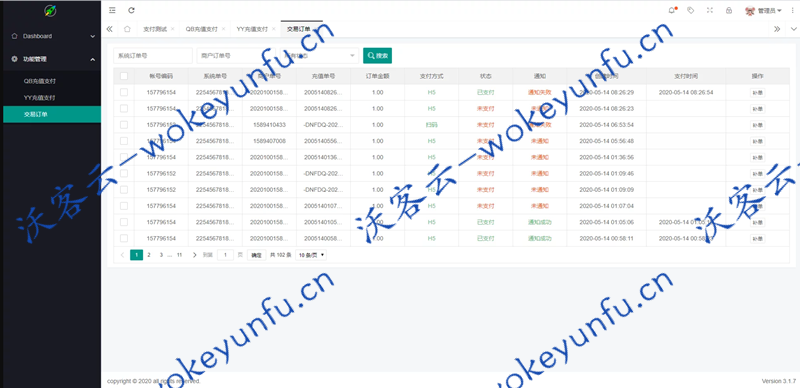Click 通知成功 in the 01:05:06 row

[x=539, y=222]
